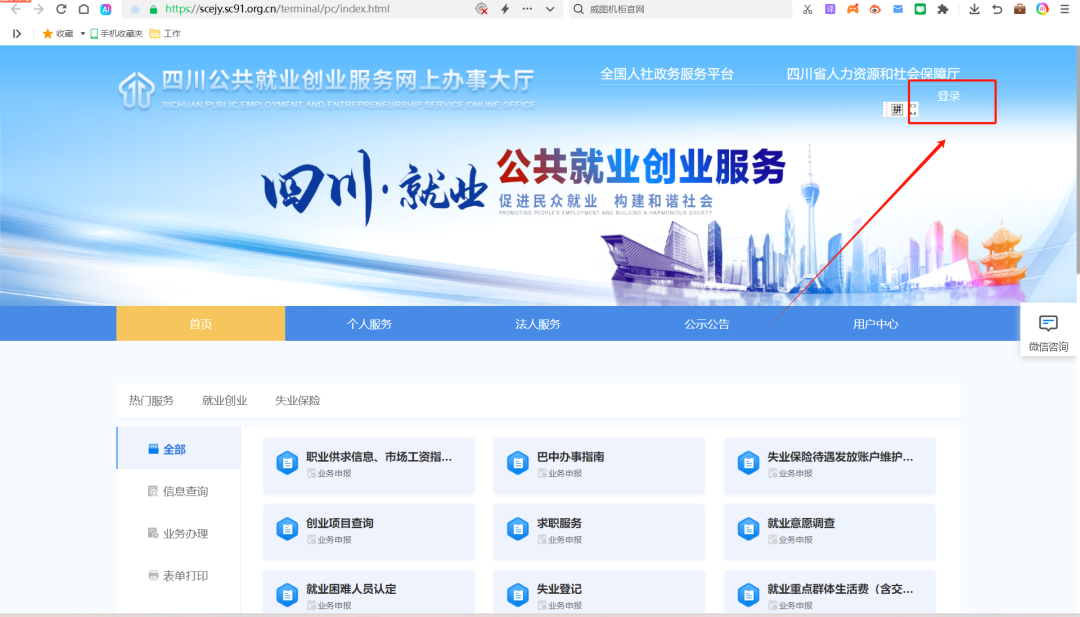Viewport: 1080px width, 617px height.
Task: Click the 登录 login link
Action: [x=948, y=96]
